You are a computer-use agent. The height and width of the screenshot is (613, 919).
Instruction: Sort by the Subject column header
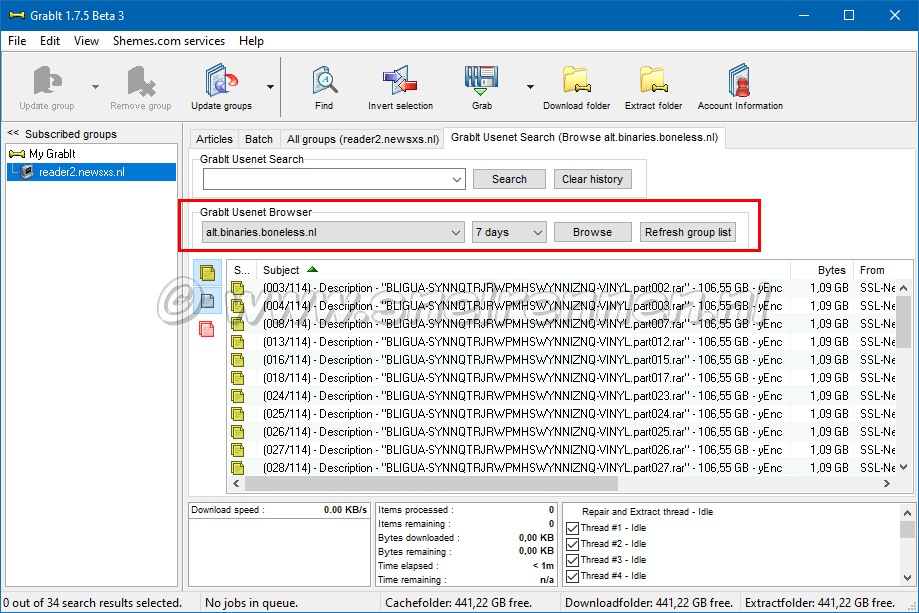[523, 270]
